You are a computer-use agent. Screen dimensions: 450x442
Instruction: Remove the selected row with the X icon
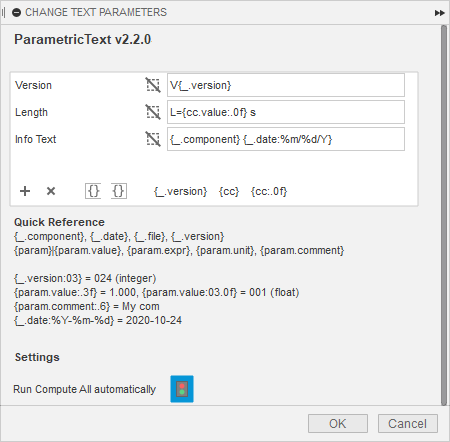(x=51, y=191)
